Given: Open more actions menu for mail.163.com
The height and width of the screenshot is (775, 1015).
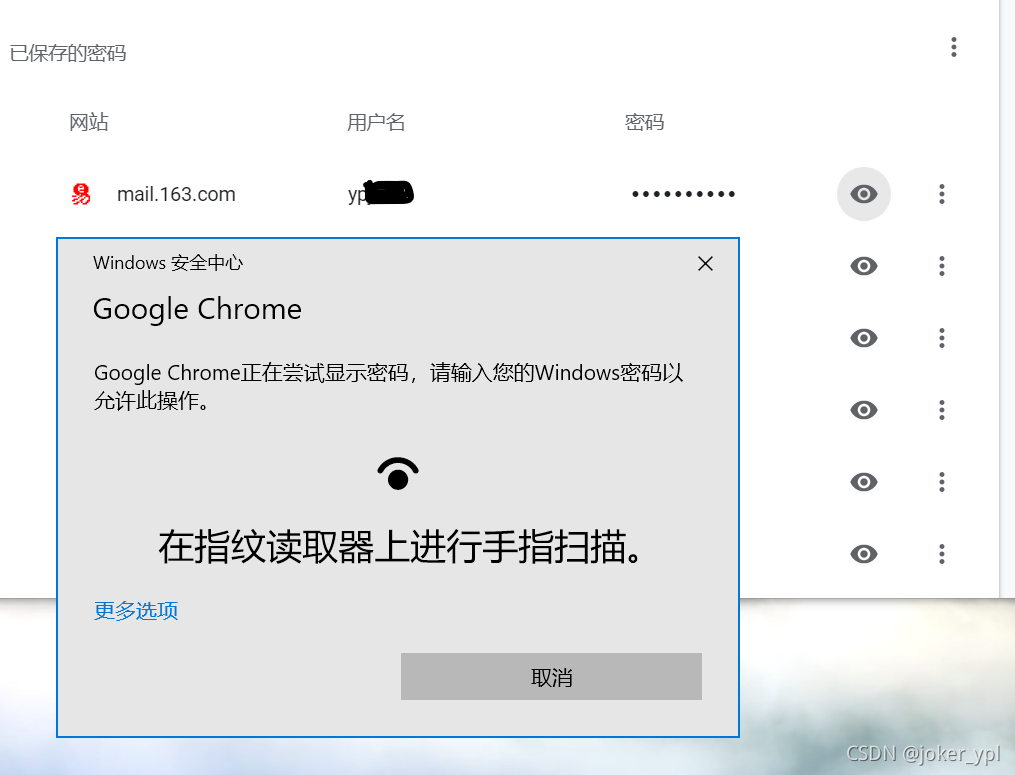Looking at the screenshot, I should coord(942,194).
